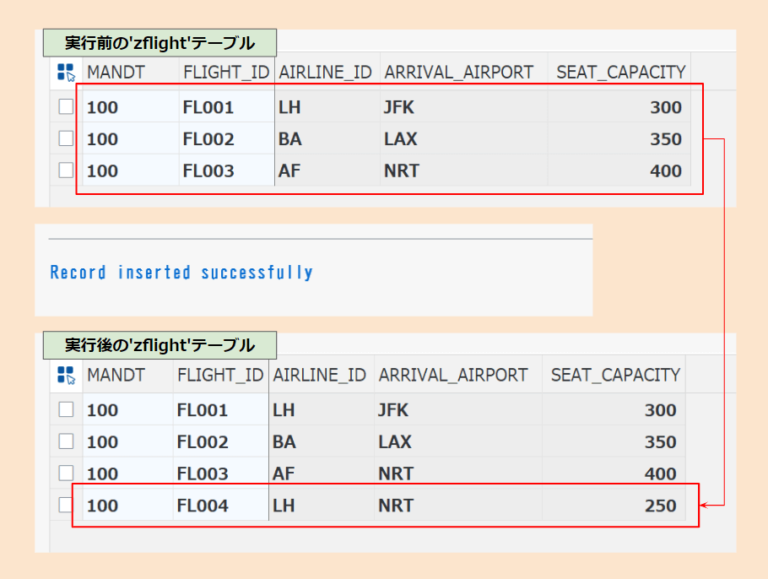Check the FL004 row checkbox

coord(66,505)
